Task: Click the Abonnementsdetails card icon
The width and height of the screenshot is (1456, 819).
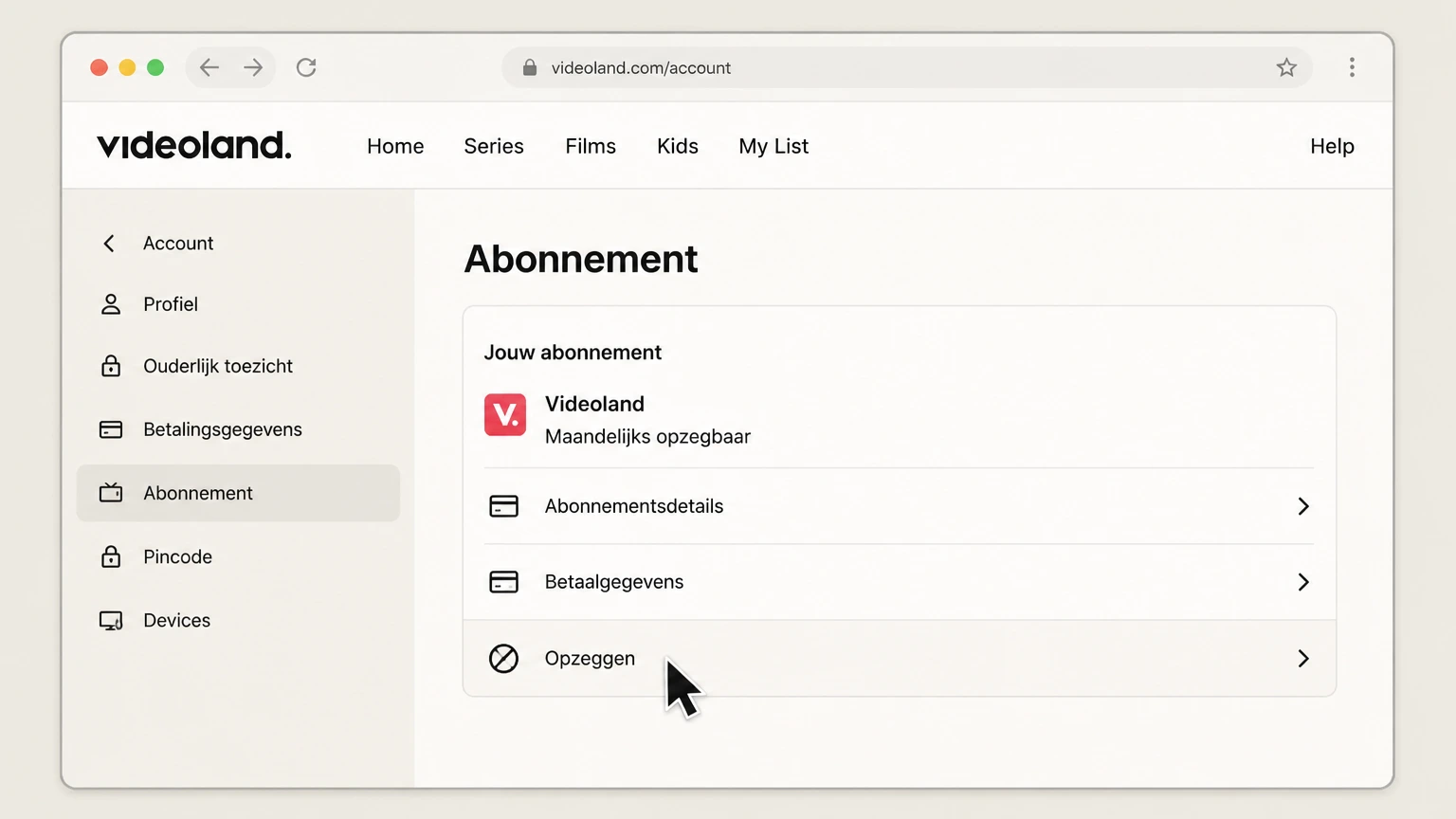Action: tap(503, 506)
